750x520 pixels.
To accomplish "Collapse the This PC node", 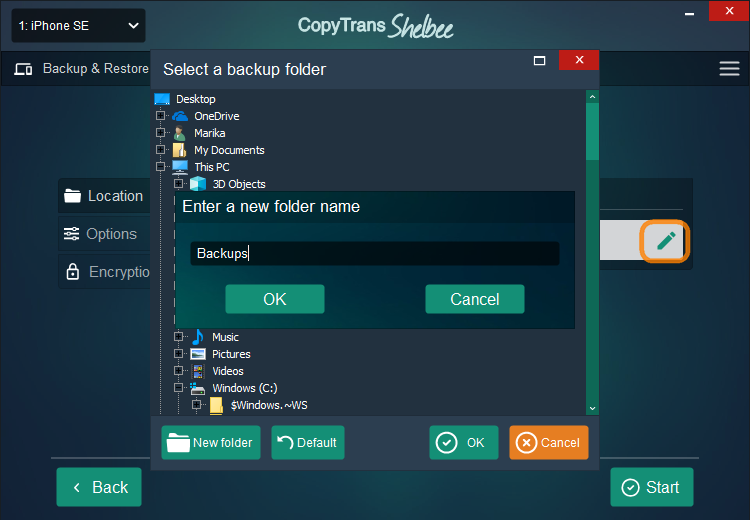I will click(161, 166).
